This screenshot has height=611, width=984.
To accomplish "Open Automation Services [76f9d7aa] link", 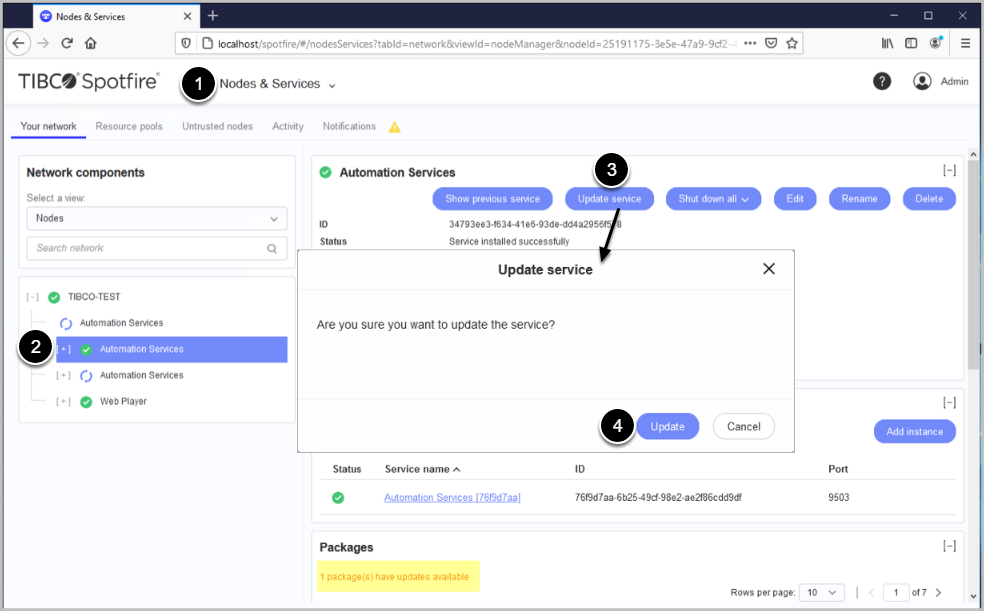I will (x=452, y=498).
